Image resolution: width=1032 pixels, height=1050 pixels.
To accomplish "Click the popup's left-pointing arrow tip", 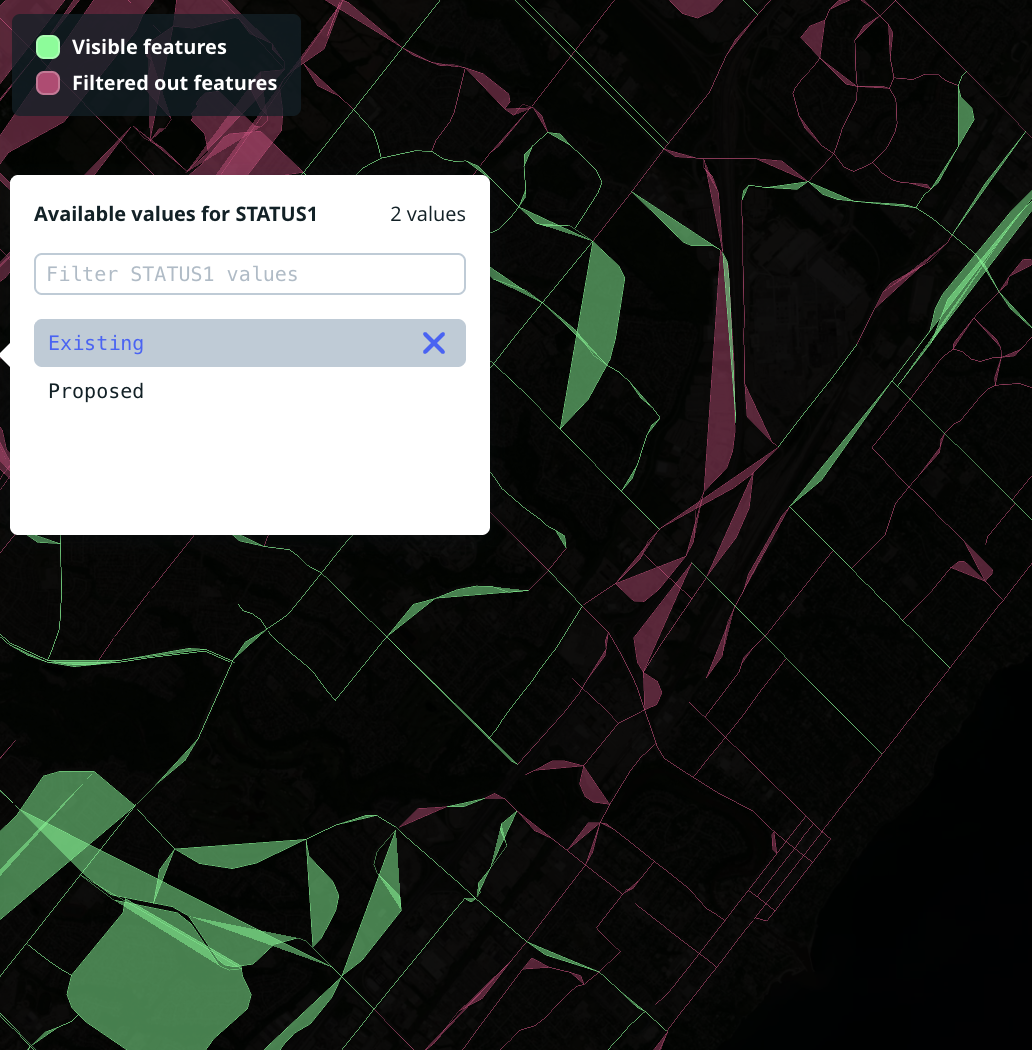I will 5,353.
